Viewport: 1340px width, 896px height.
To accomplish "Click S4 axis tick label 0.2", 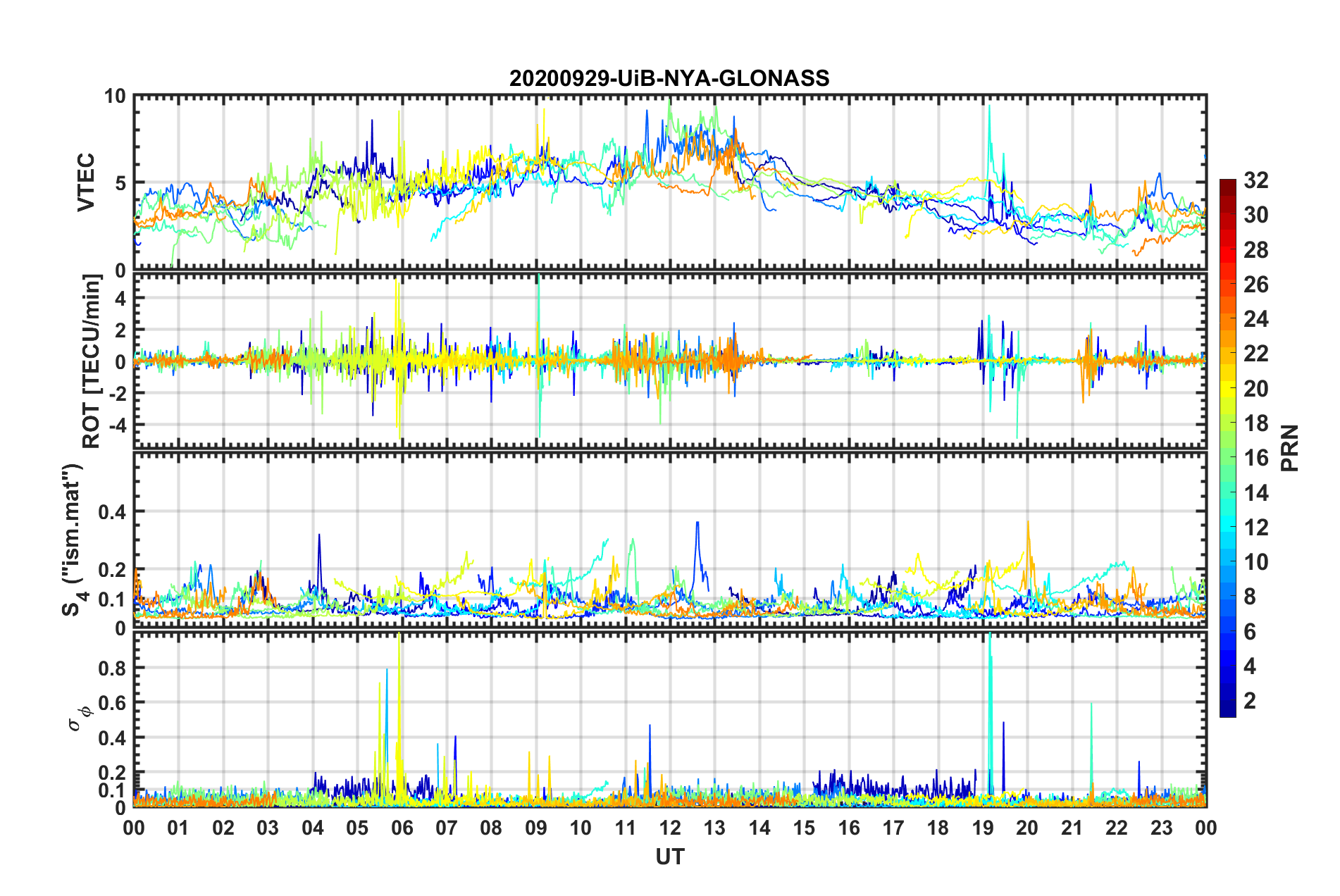I will pos(112,570).
